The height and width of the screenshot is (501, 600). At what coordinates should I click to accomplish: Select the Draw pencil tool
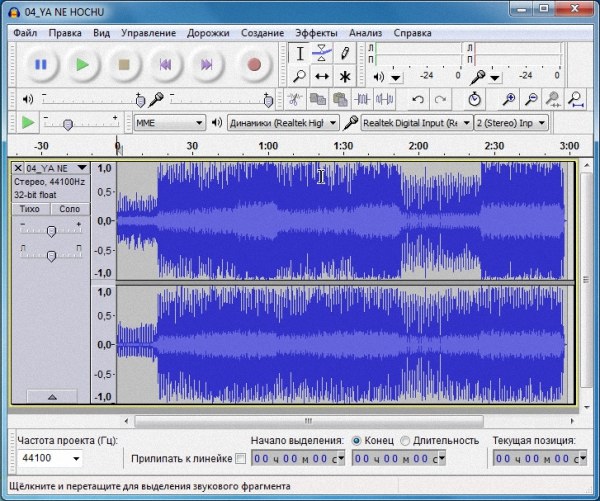click(x=345, y=54)
